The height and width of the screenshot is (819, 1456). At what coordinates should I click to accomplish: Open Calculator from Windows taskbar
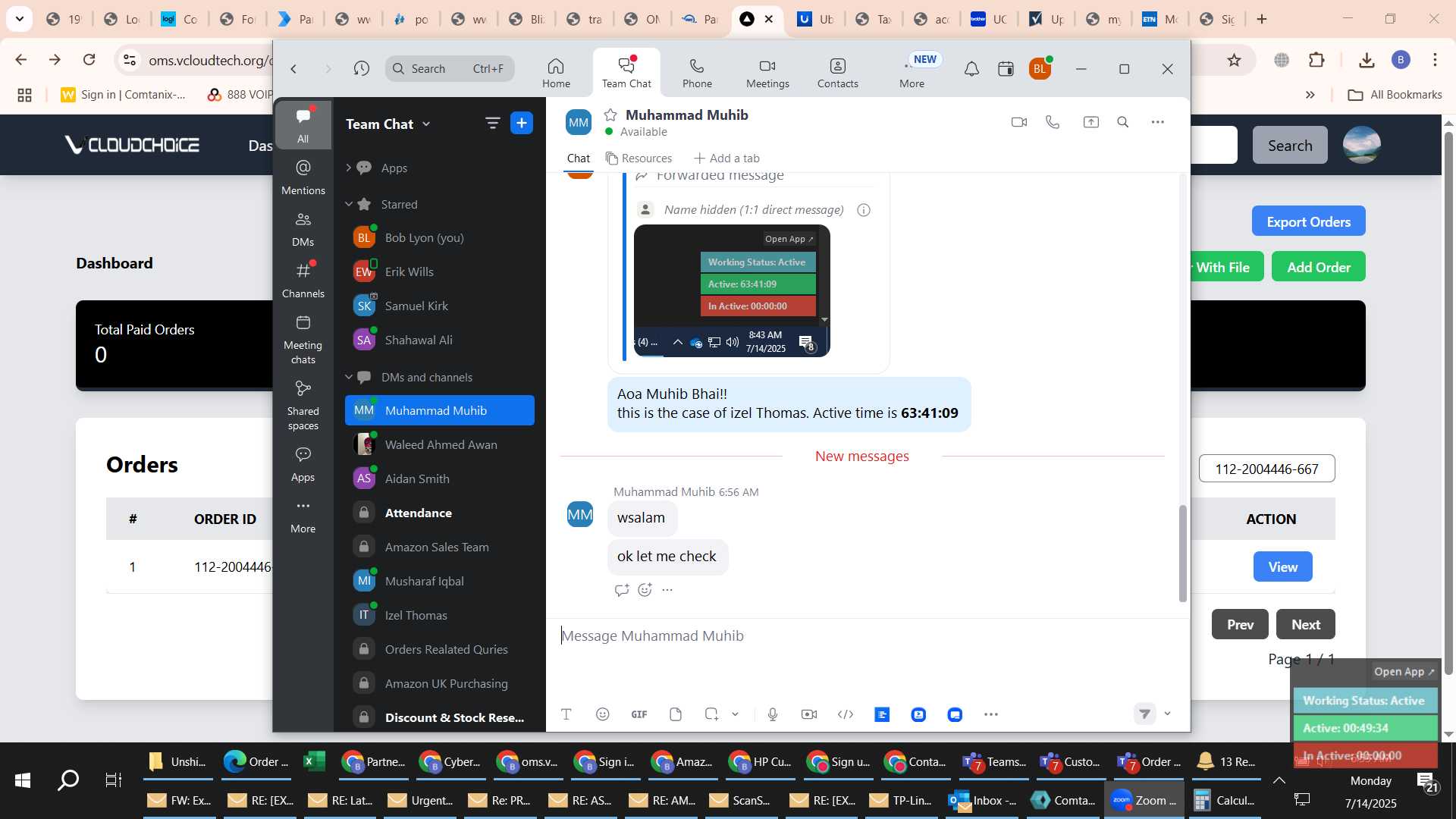1224,800
